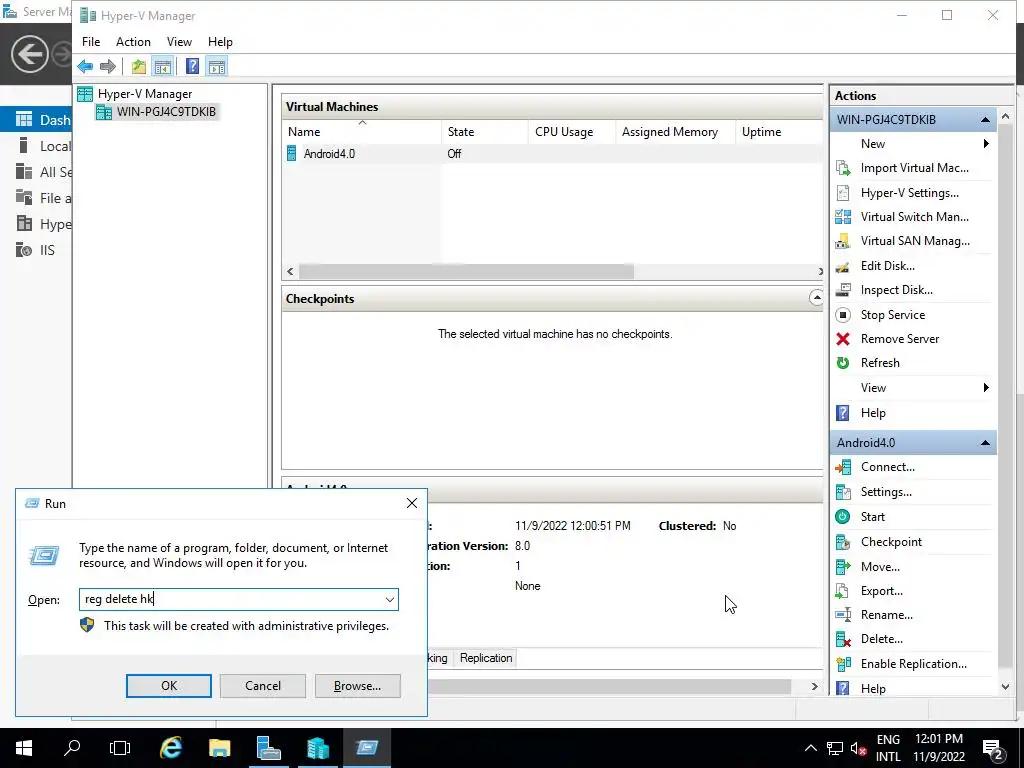Image resolution: width=1024 pixels, height=768 pixels.
Task: Collapse the Android4.0 actions section
Action: coord(985,443)
